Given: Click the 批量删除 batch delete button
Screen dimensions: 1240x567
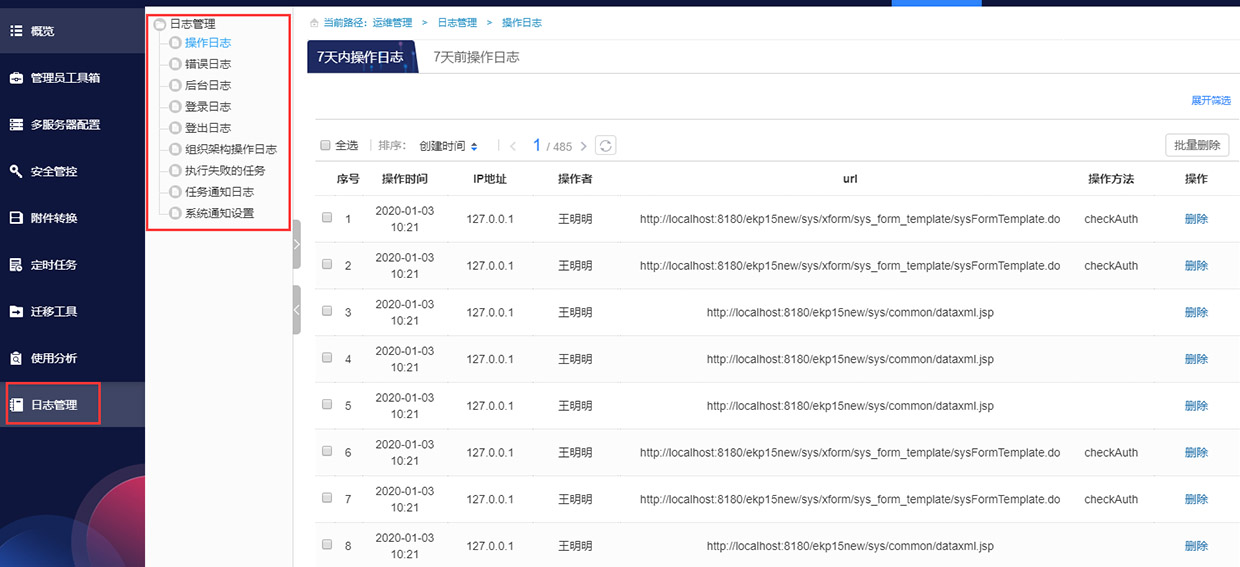Looking at the screenshot, I should [x=1197, y=145].
